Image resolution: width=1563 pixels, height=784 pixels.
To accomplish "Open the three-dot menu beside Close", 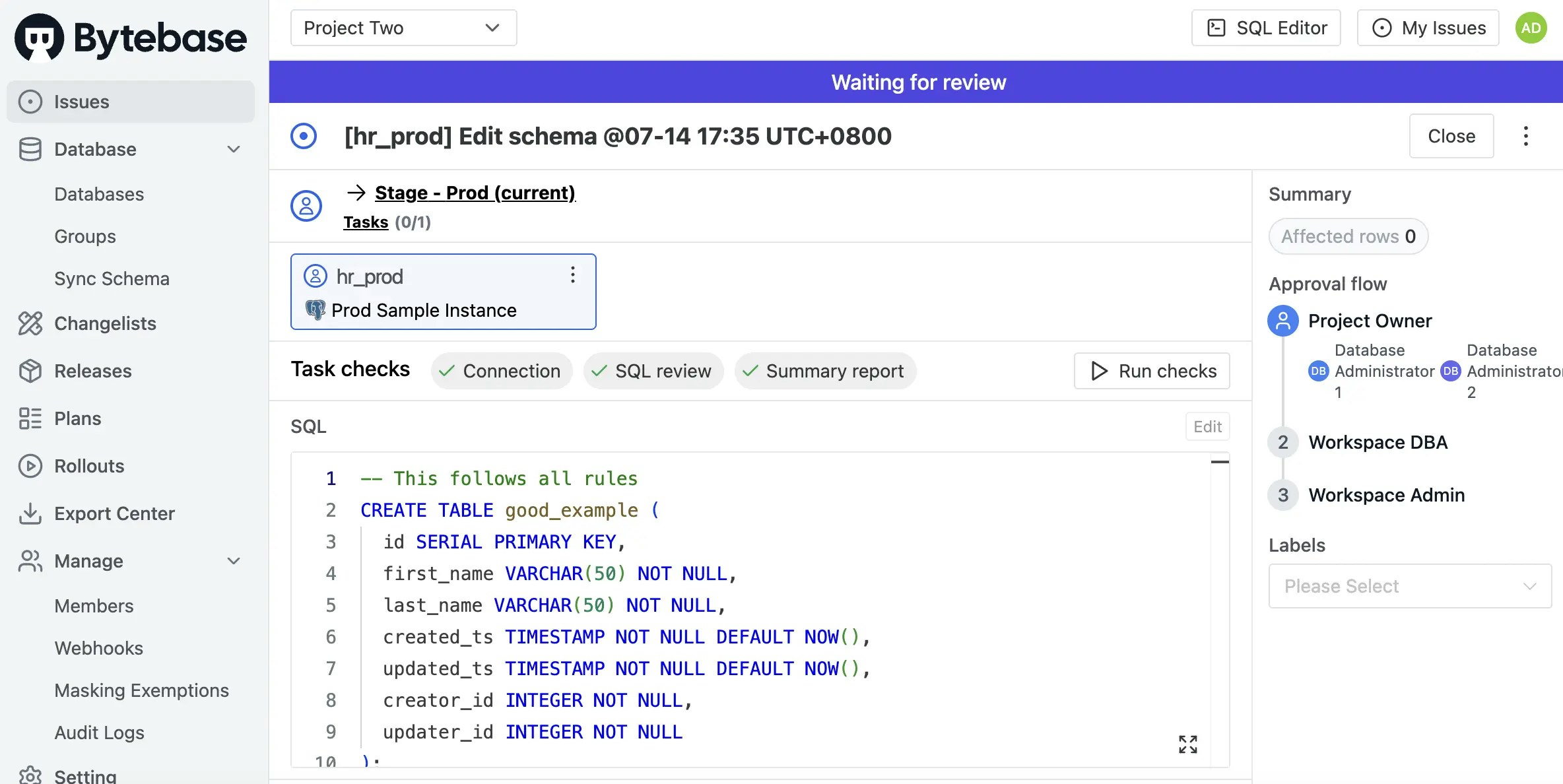I will (x=1525, y=136).
